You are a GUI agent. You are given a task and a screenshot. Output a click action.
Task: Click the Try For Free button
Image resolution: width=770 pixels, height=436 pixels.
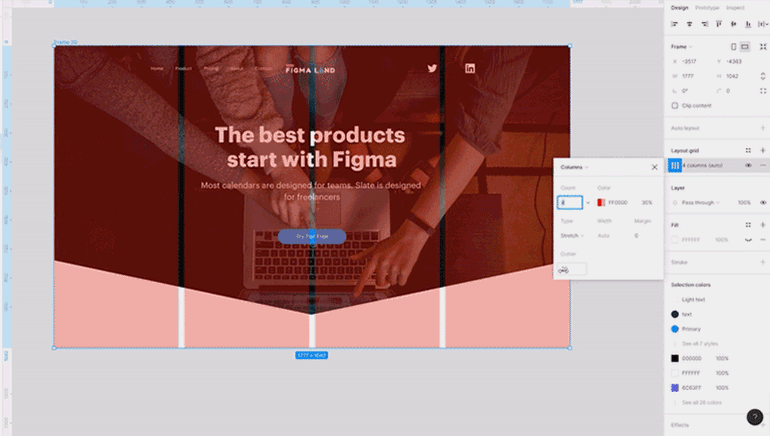pos(312,236)
